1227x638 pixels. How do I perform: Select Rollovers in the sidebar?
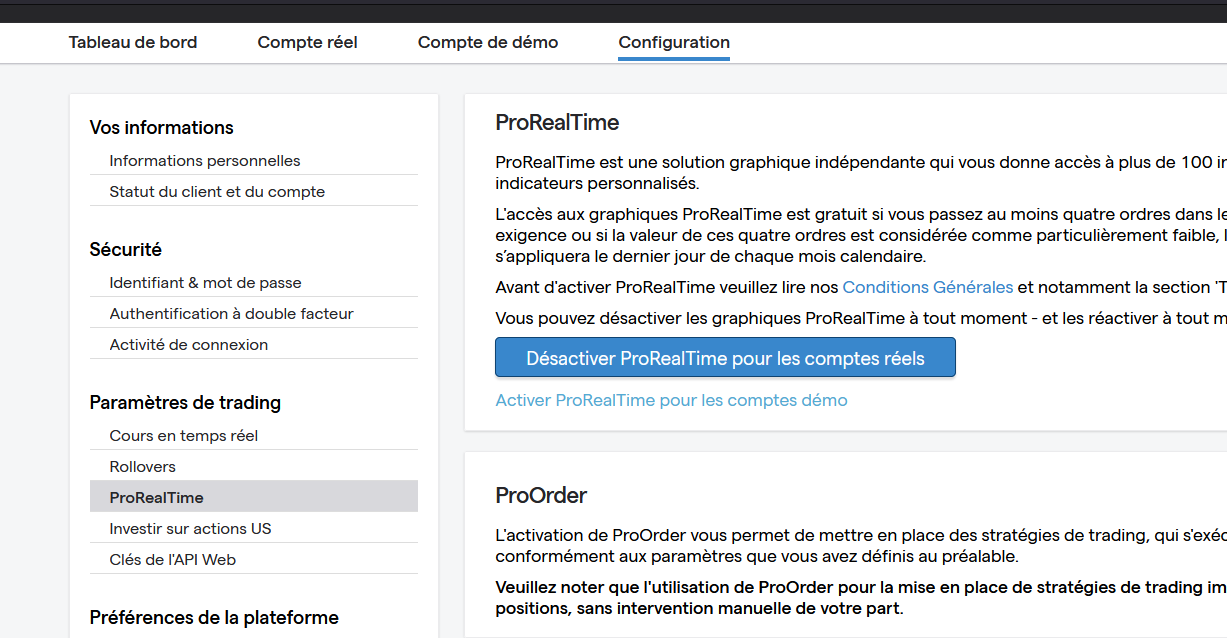tap(143, 467)
